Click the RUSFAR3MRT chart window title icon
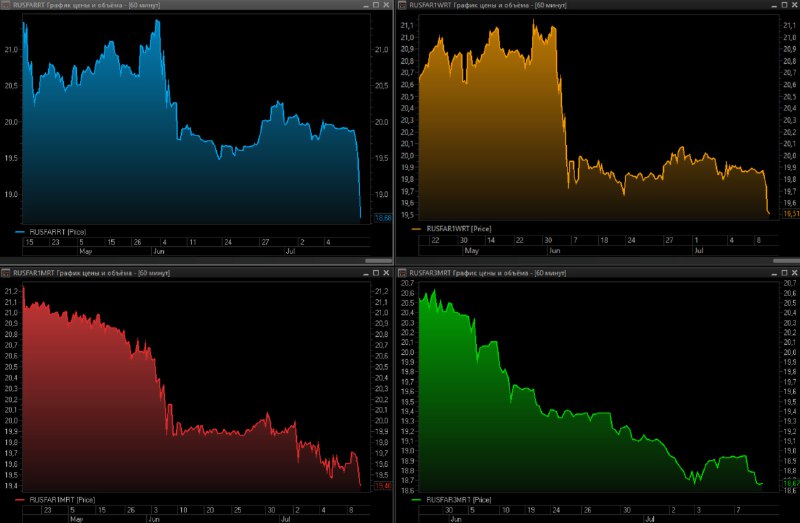800x523 pixels. [402, 273]
